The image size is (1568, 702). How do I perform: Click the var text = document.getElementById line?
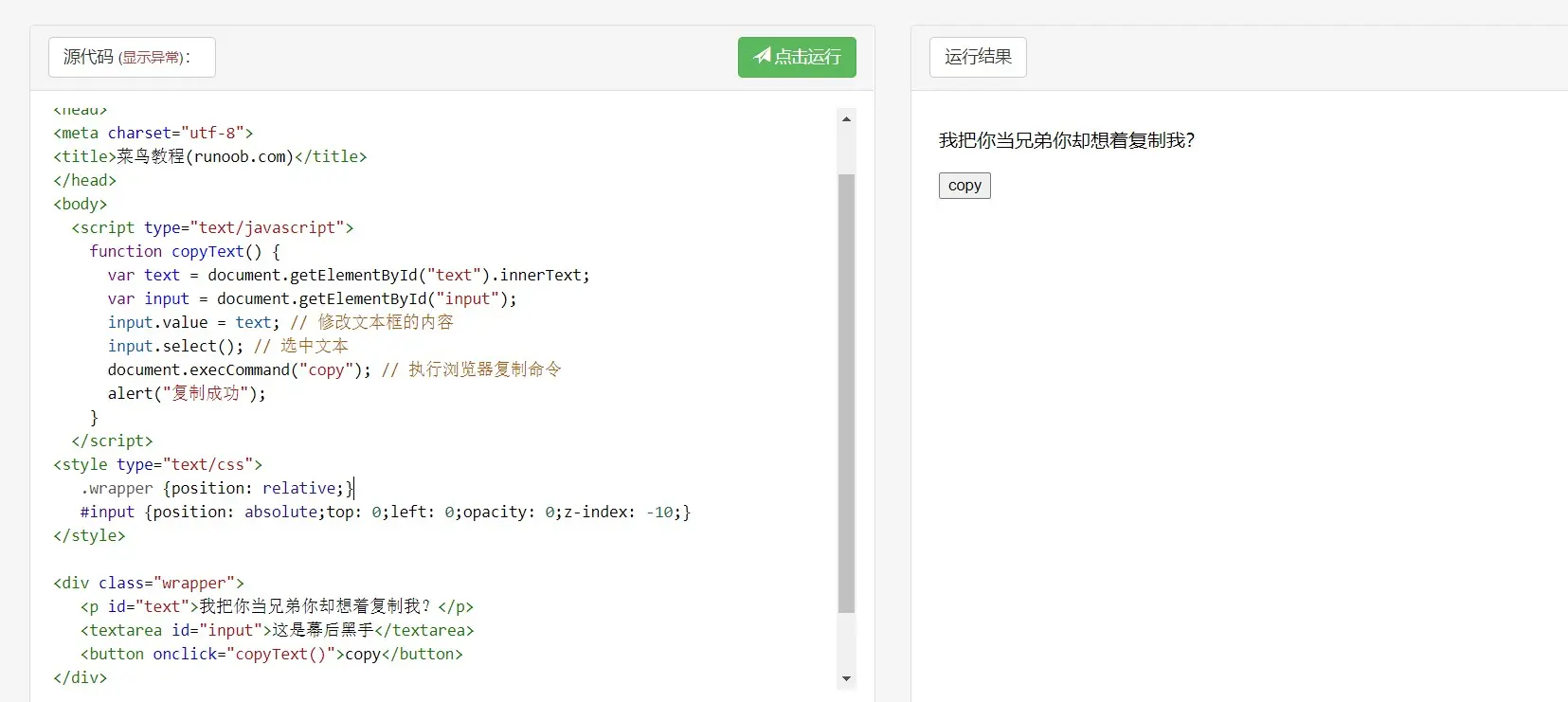point(349,275)
